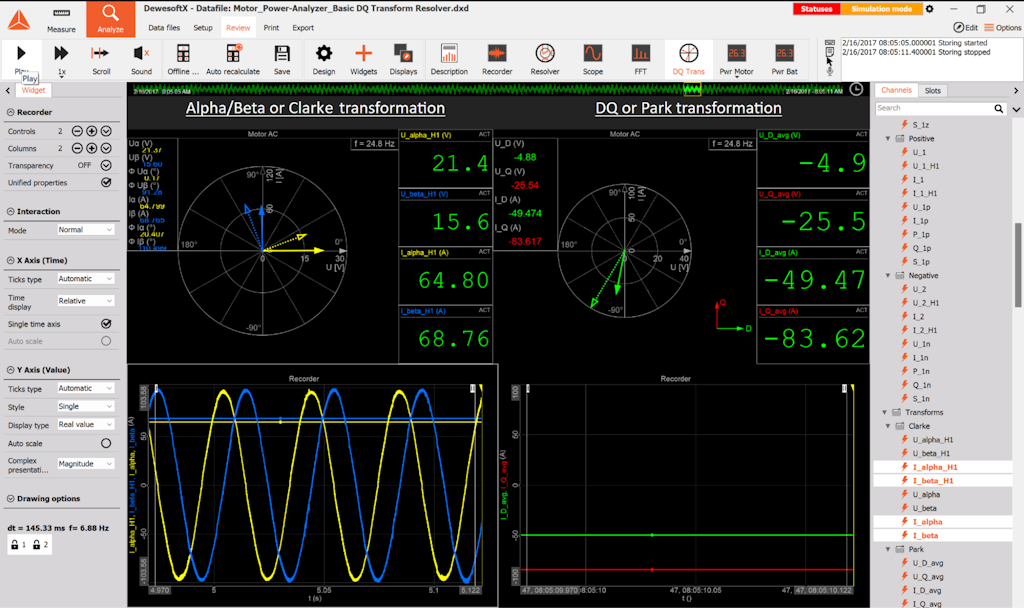Toggle cursor lock 1
The height and width of the screenshot is (608, 1024).
[18, 545]
